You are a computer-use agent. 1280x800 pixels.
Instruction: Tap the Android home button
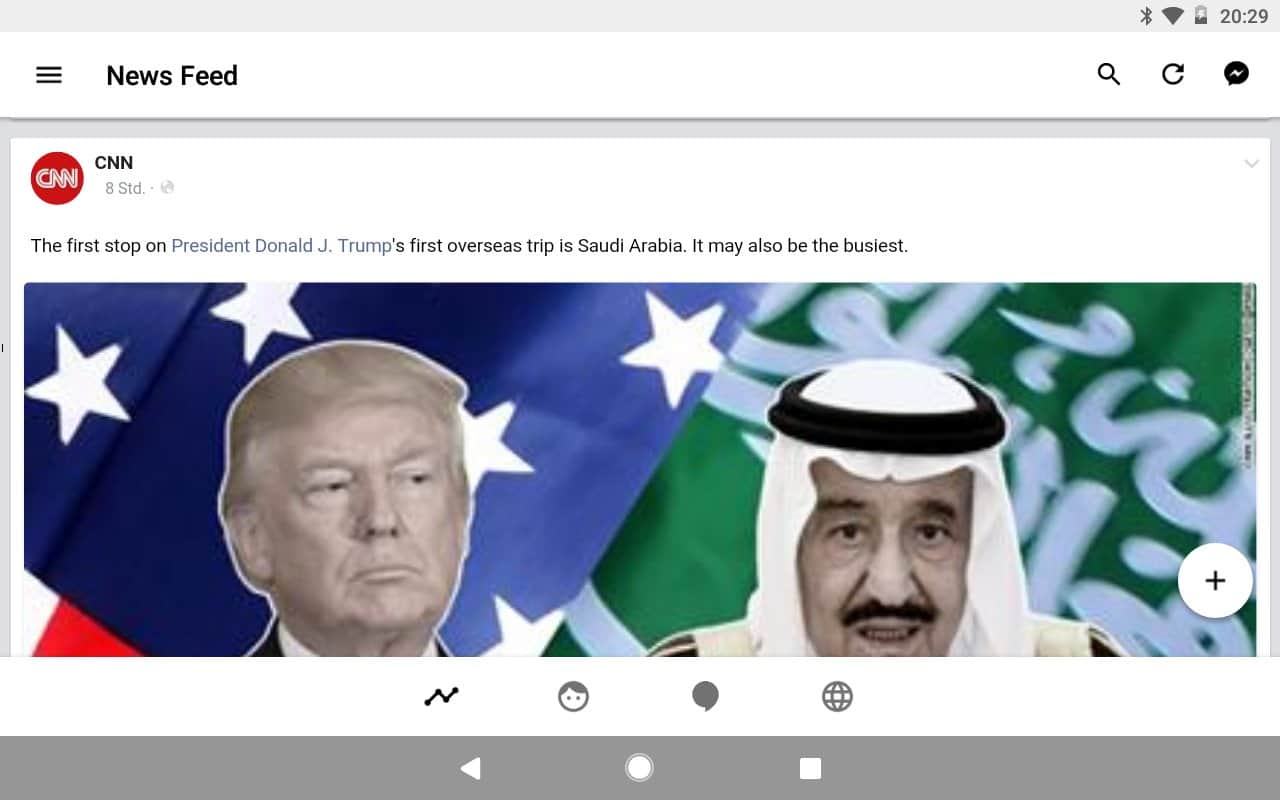point(639,768)
